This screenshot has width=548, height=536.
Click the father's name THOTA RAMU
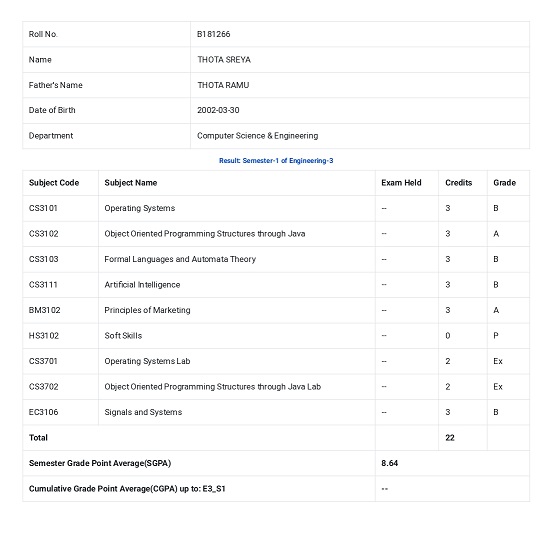pyautogui.click(x=223, y=85)
